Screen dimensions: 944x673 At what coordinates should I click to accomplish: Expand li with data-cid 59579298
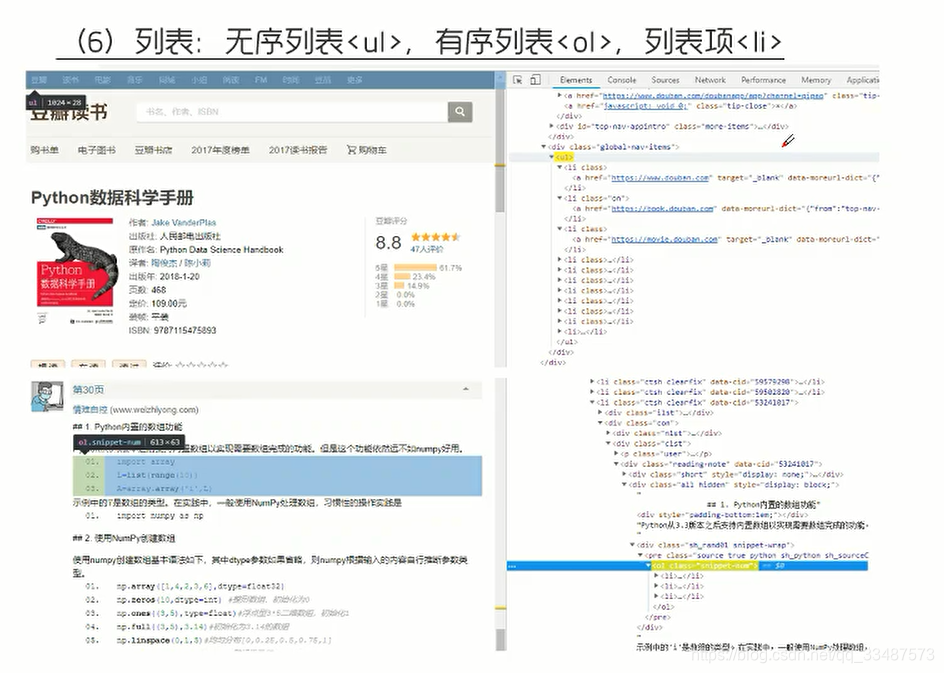click(592, 382)
